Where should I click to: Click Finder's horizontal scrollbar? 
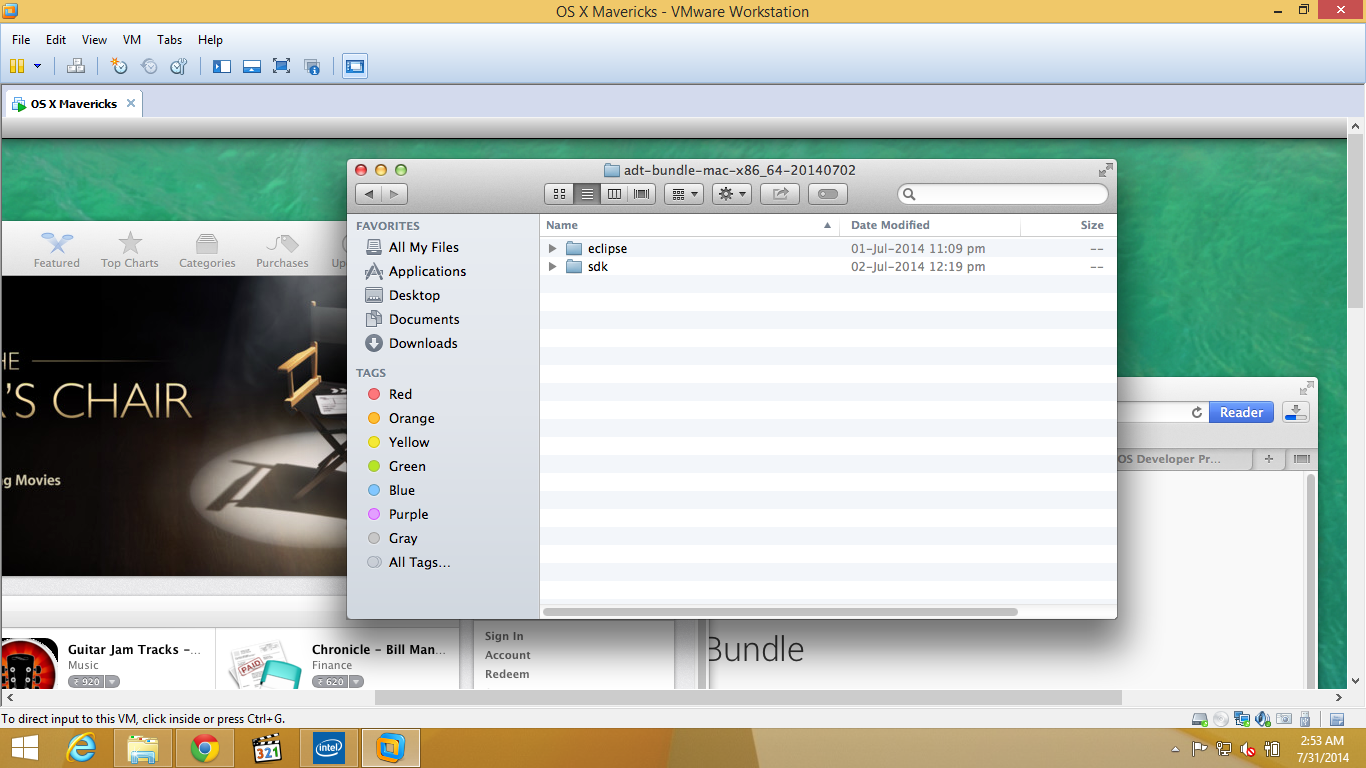(780, 611)
